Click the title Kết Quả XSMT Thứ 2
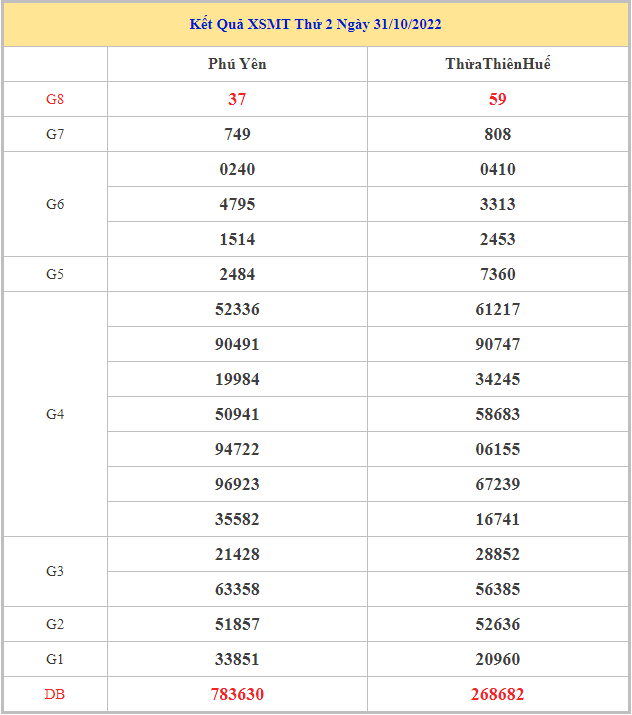 pos(316,24)
